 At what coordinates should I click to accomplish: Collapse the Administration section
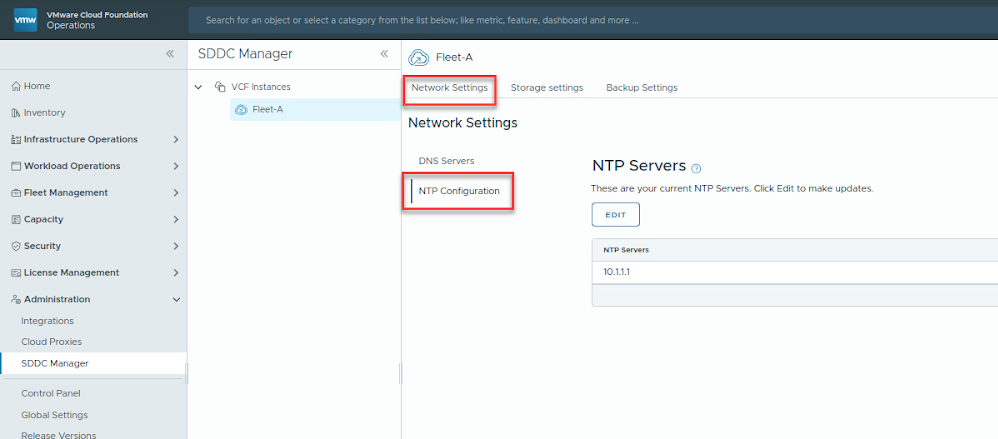coord(176,299)
